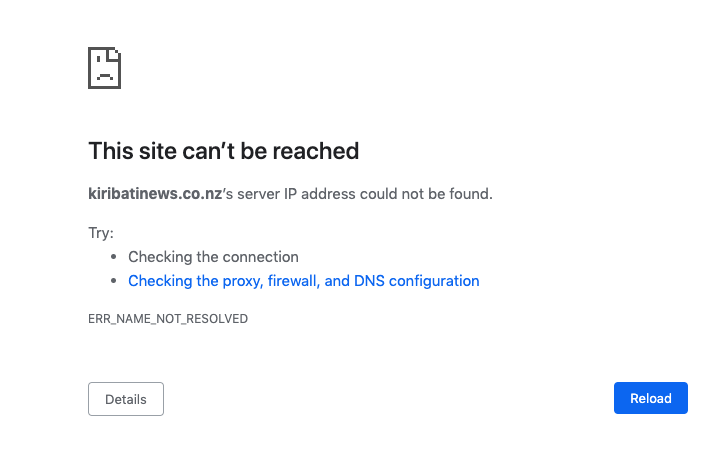Click the "This site can't be reached" heading

coord(223,151)
